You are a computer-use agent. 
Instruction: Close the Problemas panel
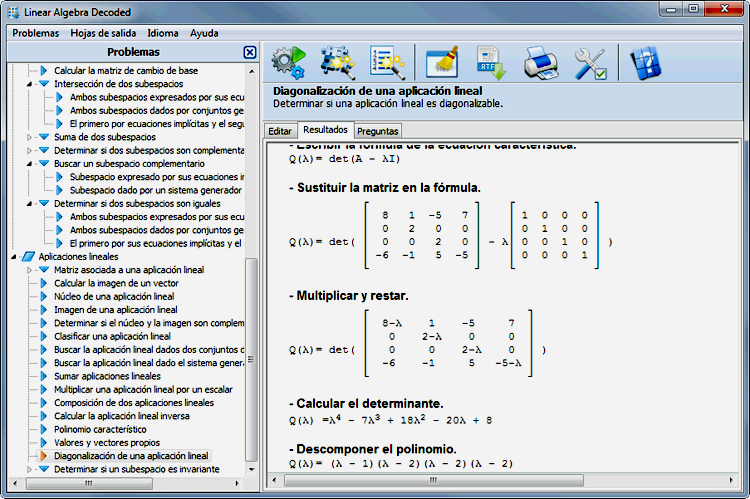250,52
